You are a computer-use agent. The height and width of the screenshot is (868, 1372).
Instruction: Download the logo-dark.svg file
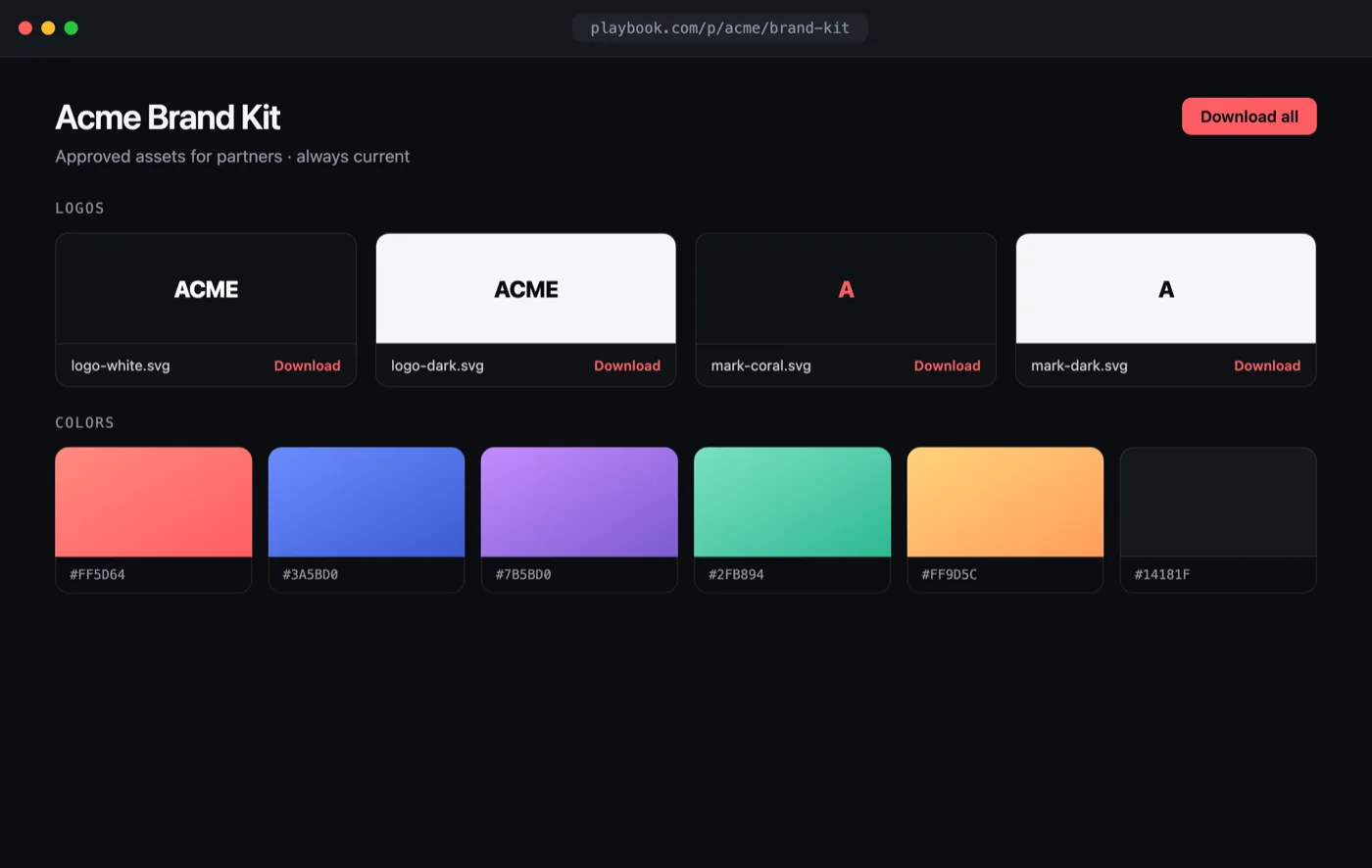click(x=627, y=365)
